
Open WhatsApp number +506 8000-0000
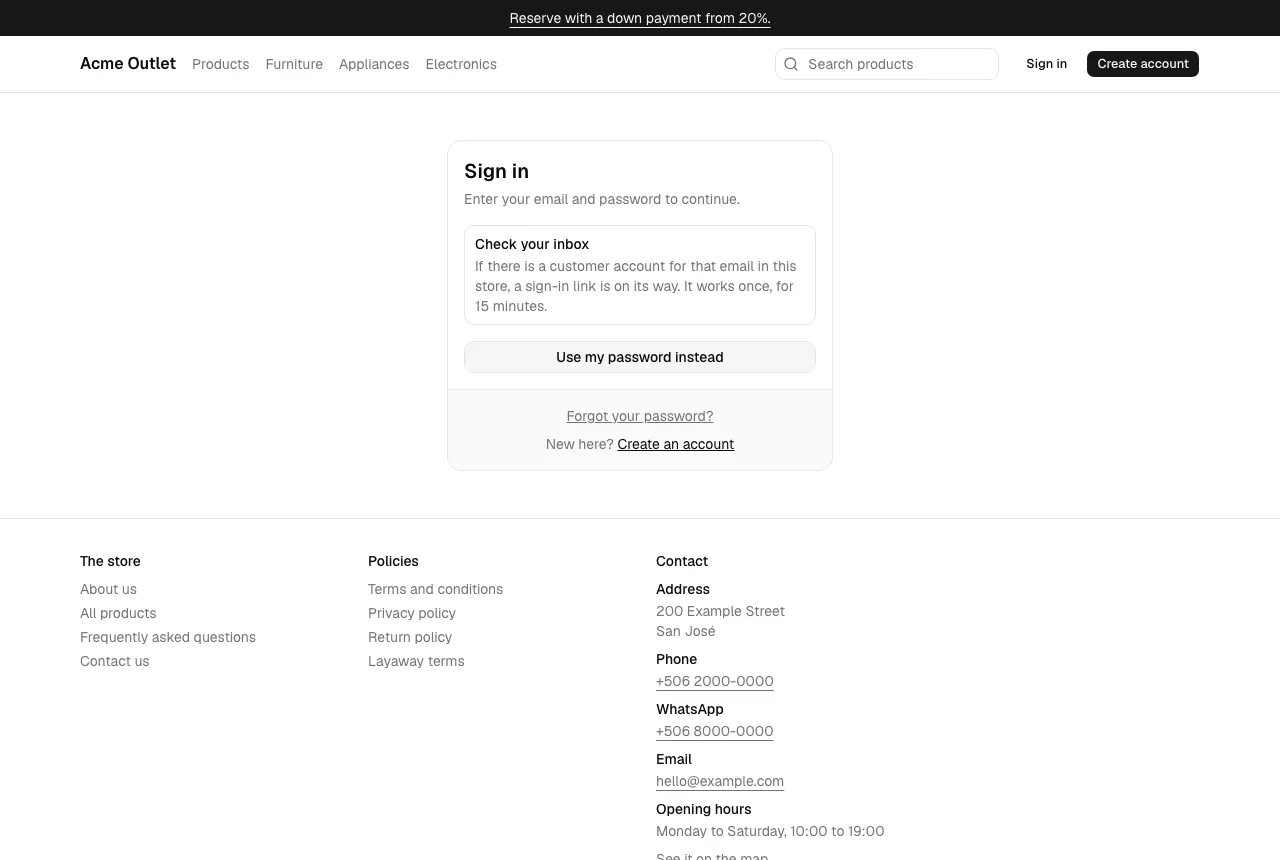click(715, 731)
